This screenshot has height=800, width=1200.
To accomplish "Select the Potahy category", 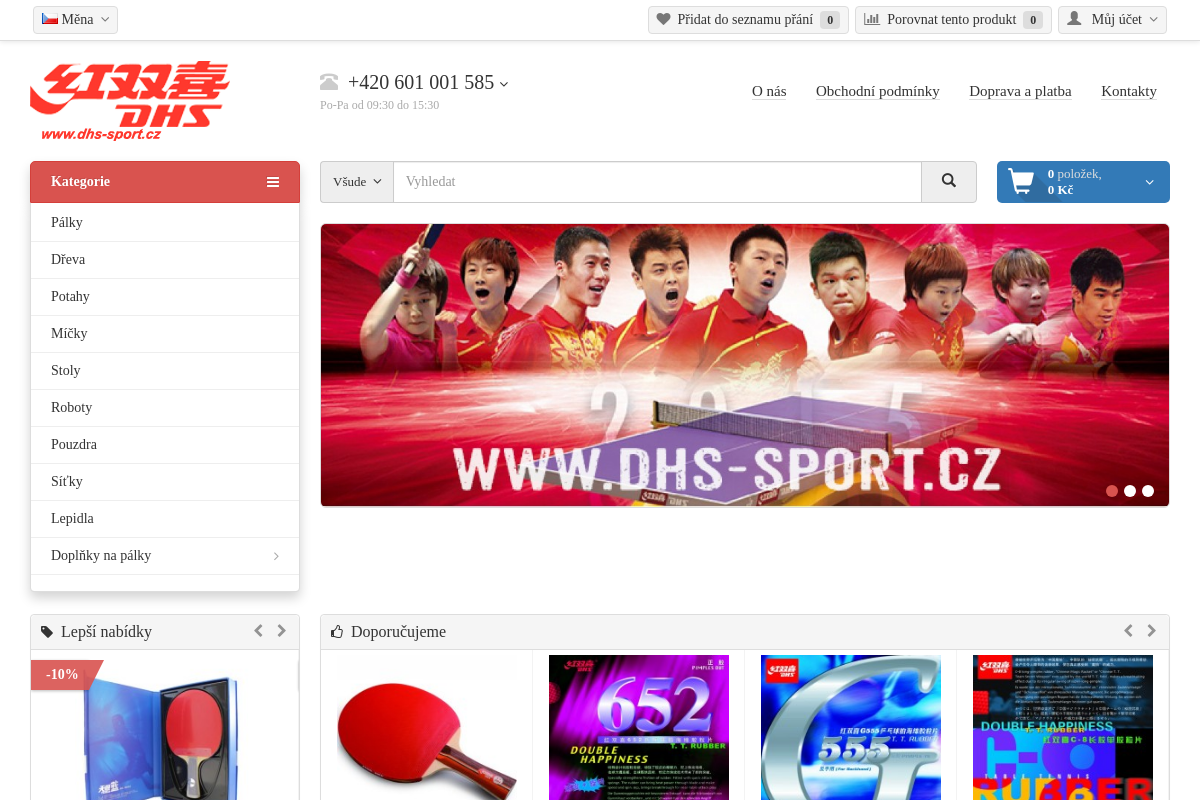I will point(165,297).
